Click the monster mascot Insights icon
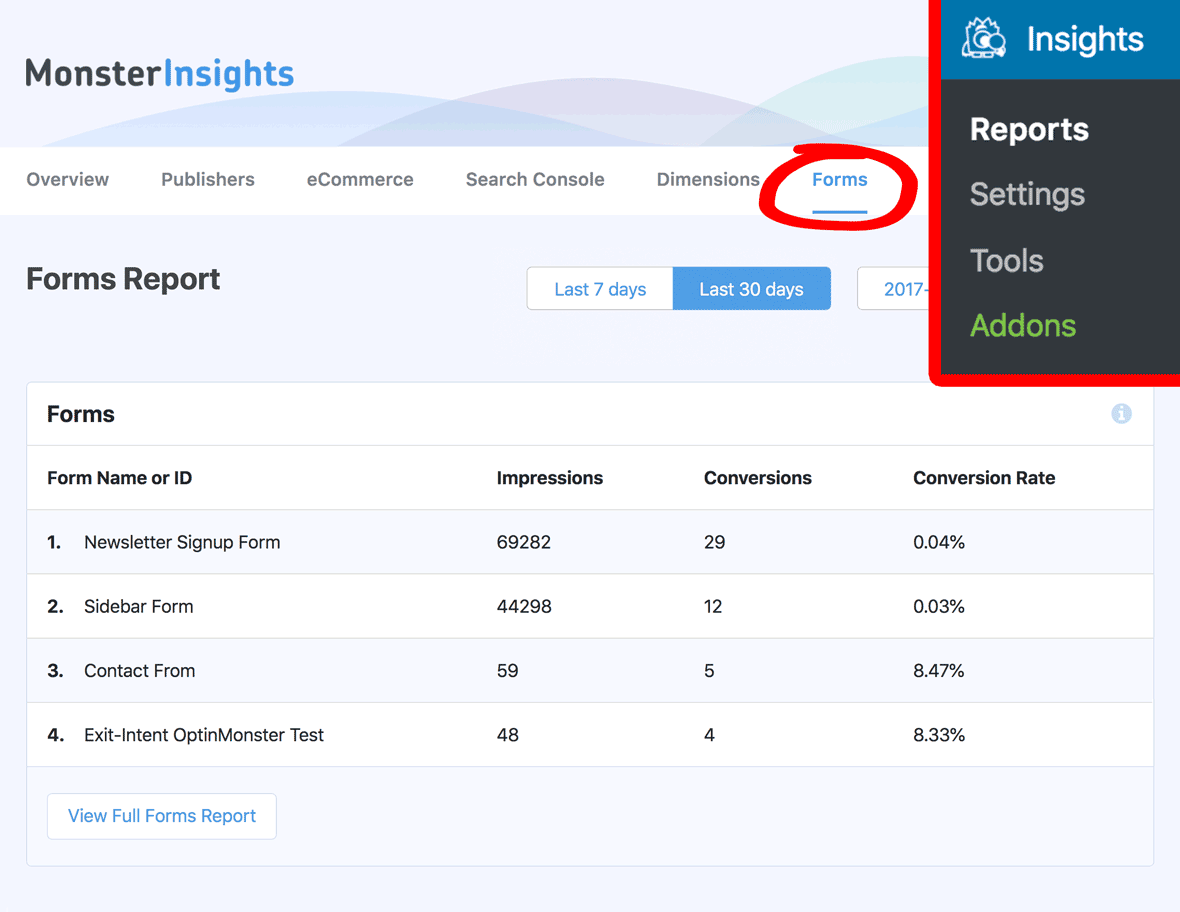 pos(983,38)
